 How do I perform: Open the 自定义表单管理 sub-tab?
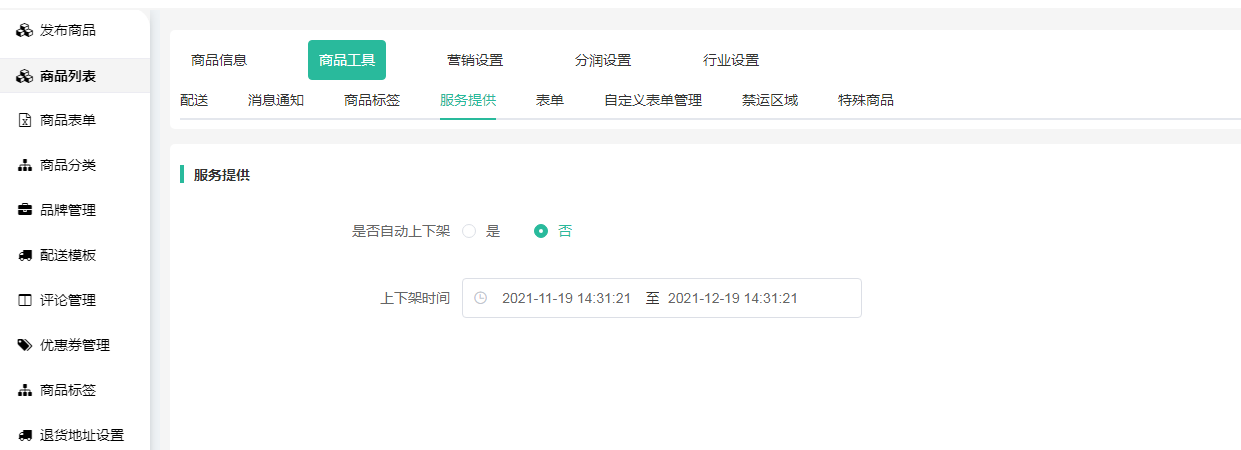click(x=653, y=100)
